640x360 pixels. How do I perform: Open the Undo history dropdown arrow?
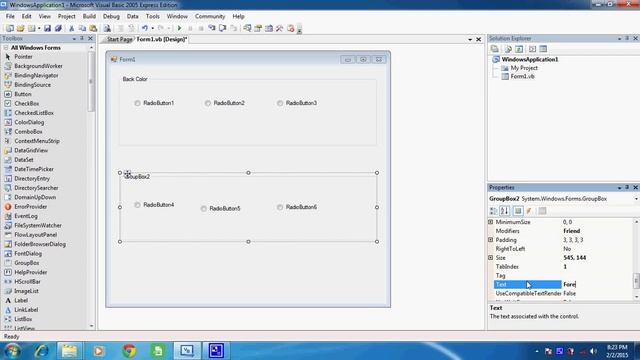[x=153, y=28]
